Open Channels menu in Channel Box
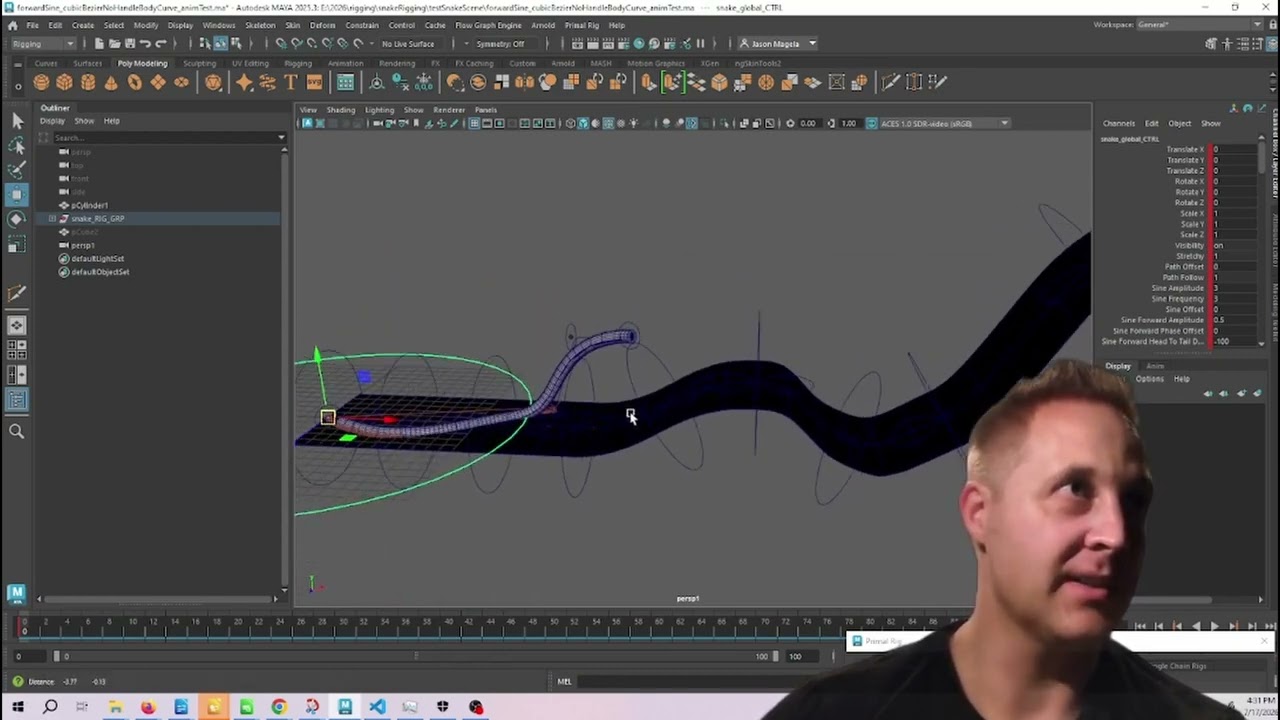The width and height of the screenshot is (1280, 720). (1118, 123)
